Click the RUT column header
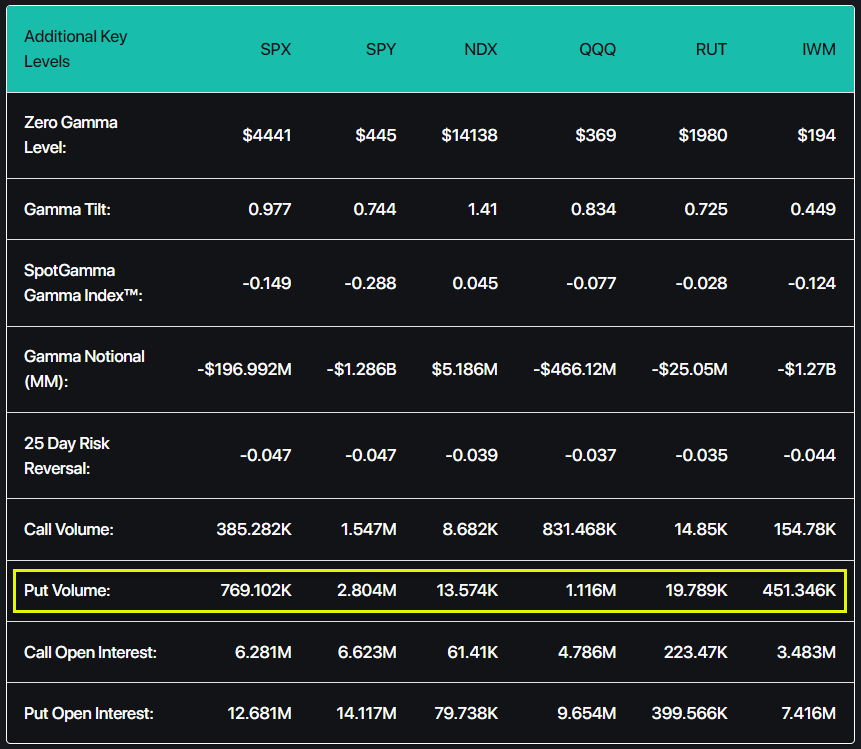861x749 pixels. [x=711, y=49]
